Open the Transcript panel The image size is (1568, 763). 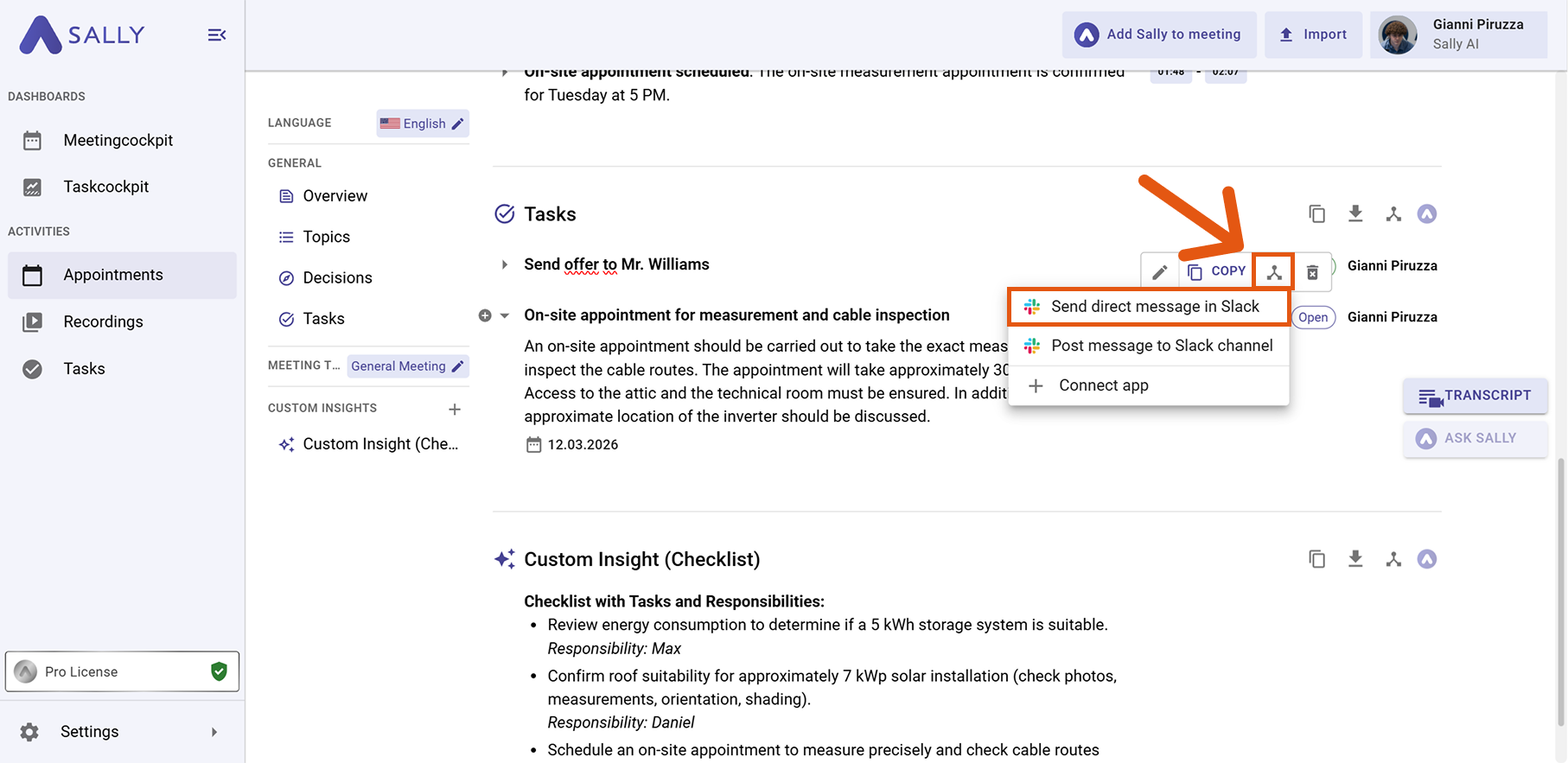[x=1475, y=396]
